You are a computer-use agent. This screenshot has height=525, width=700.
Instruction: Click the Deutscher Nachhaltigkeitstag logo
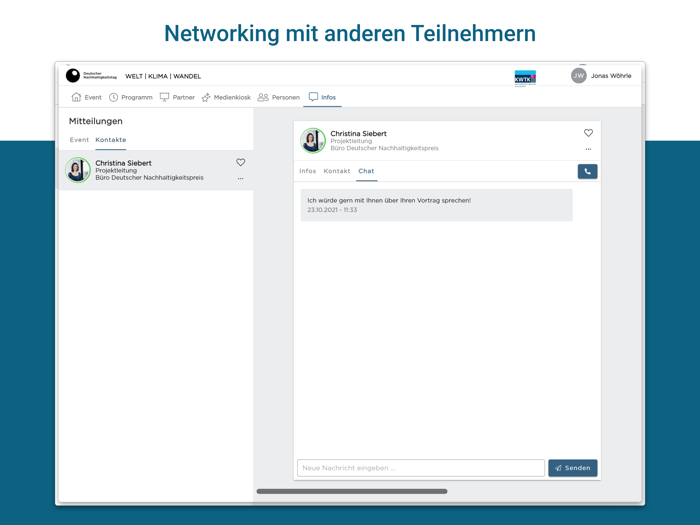[x=91, y=75]
